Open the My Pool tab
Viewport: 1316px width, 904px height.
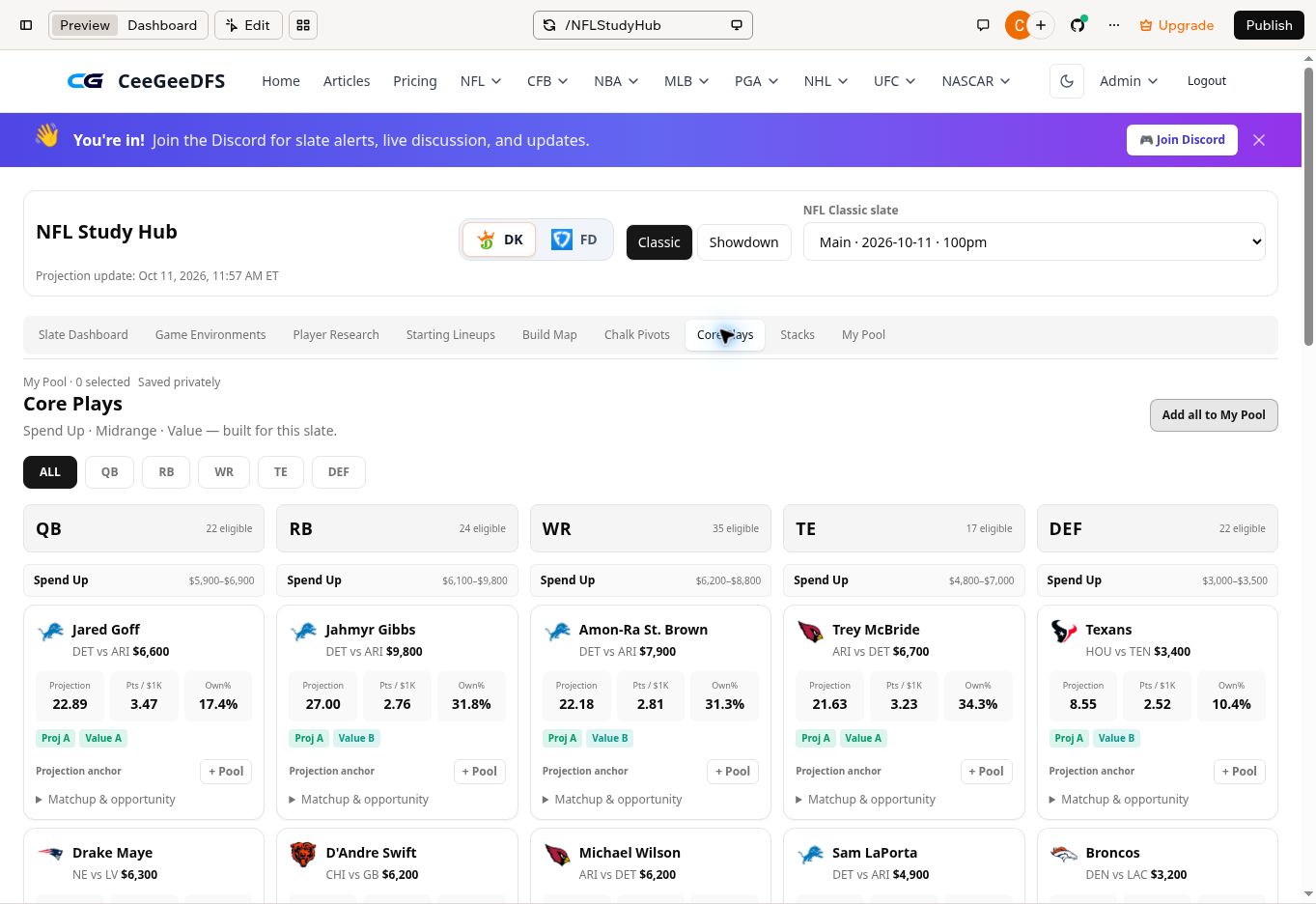[x=863, y=335]
